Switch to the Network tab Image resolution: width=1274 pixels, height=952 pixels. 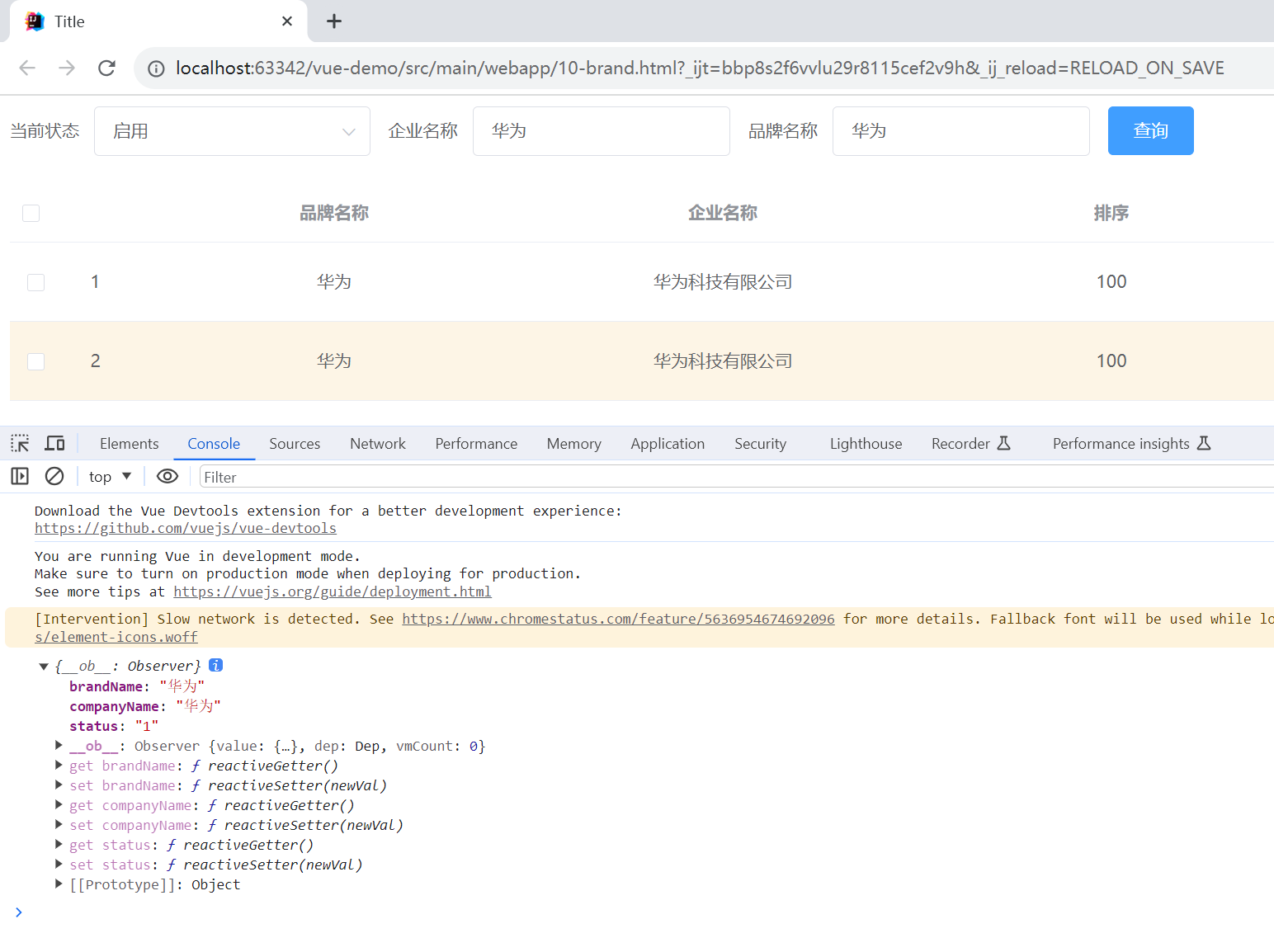(x=377, y=443)
